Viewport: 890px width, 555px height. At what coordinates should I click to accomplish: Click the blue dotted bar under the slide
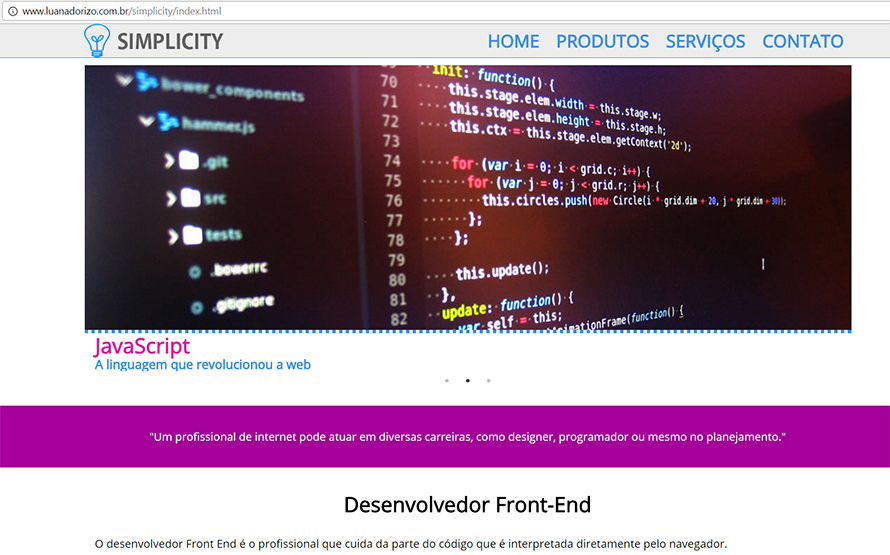pos(467,330)
